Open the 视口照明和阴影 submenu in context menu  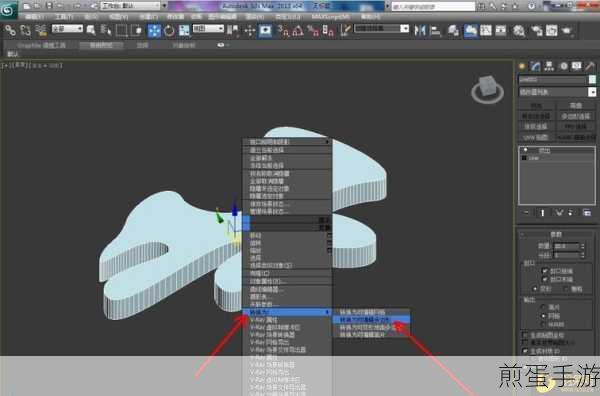click(287, 142)
